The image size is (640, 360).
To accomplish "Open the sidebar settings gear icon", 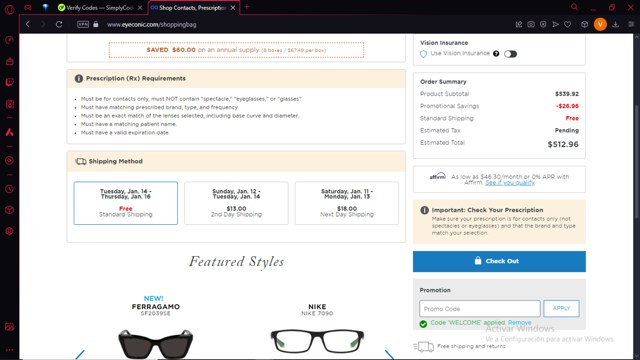I will pos(9,231).
